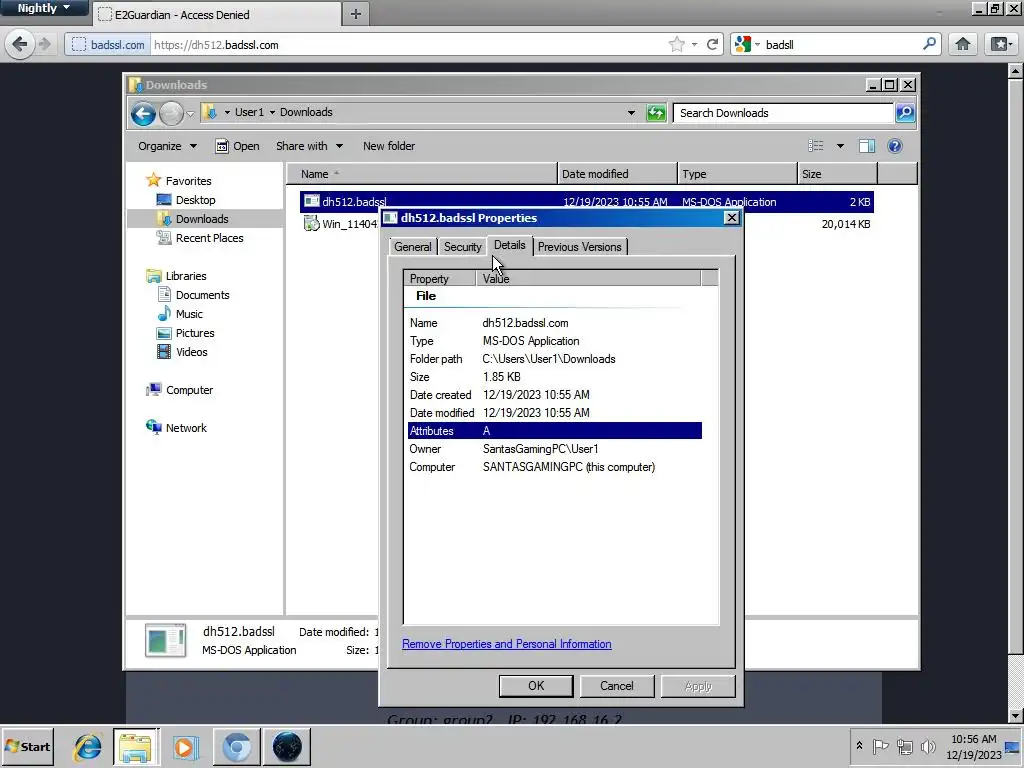Image resolution: width=1024 pixels, height=768 pixels.
Task: Go back in the Downloads explorer window
Action: pyautogui.click(x=143, y=114)
